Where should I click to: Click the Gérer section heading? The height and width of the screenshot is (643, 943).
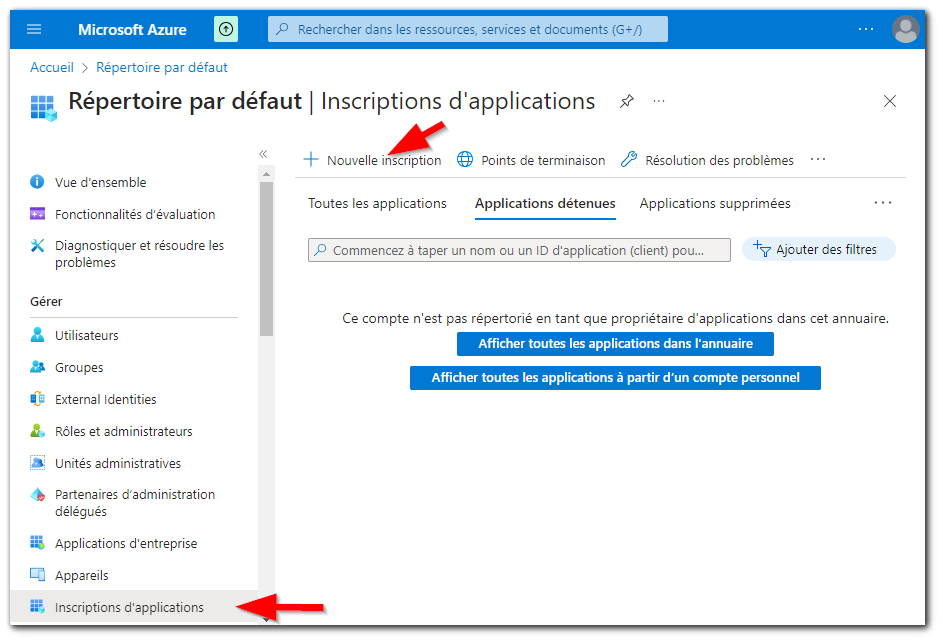(x=46, y=301)
